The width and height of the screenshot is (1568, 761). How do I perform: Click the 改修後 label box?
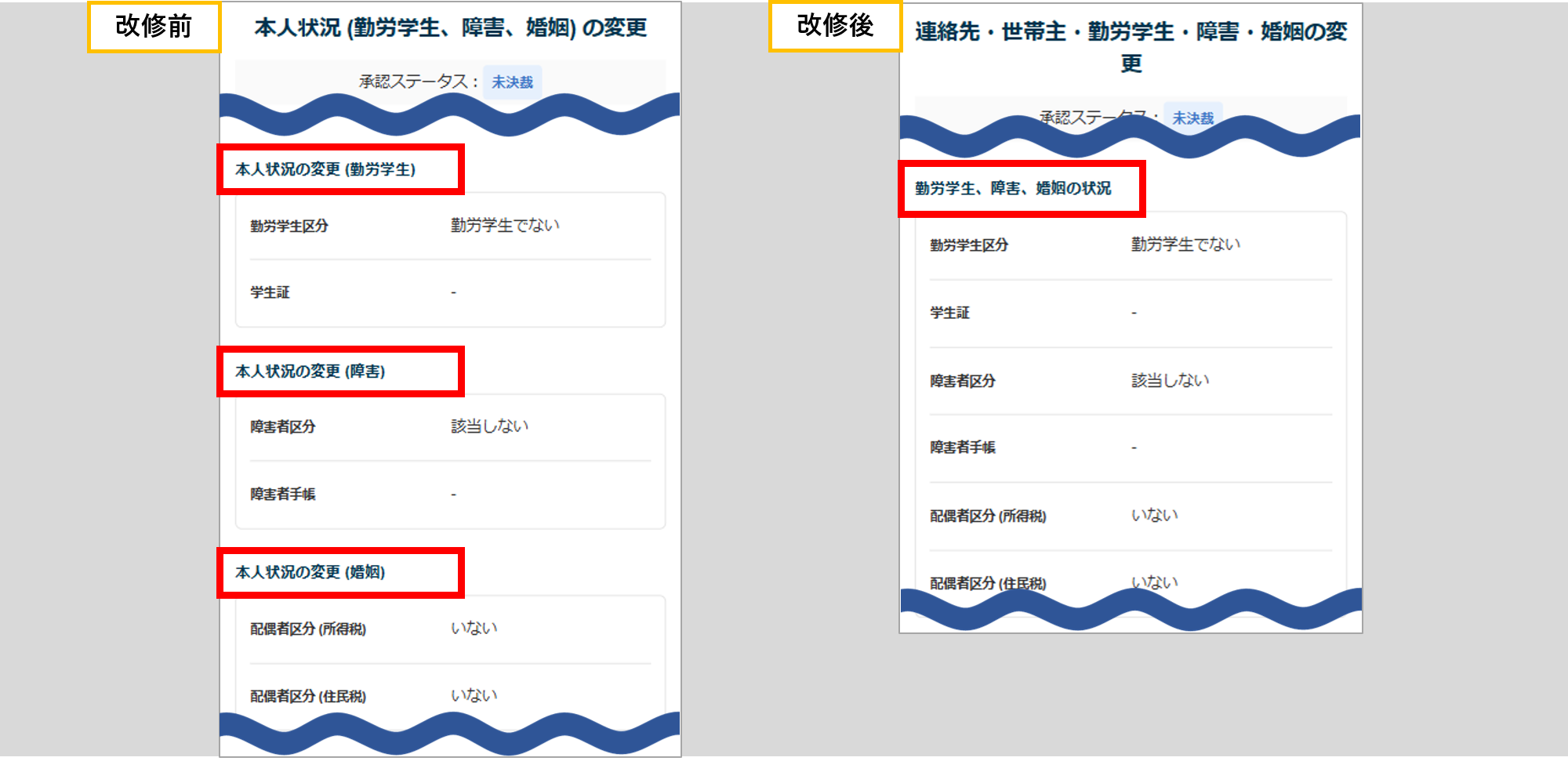(835, 26)
